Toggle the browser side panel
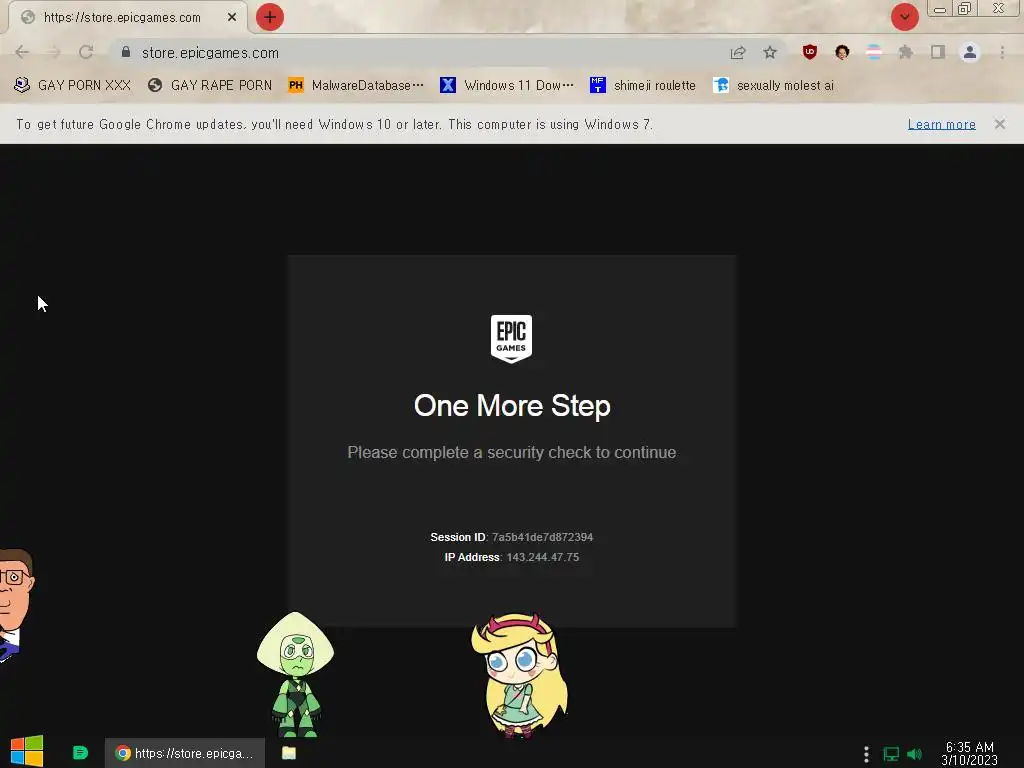This screenshot has width=1024, height=768. pos(938,52)
